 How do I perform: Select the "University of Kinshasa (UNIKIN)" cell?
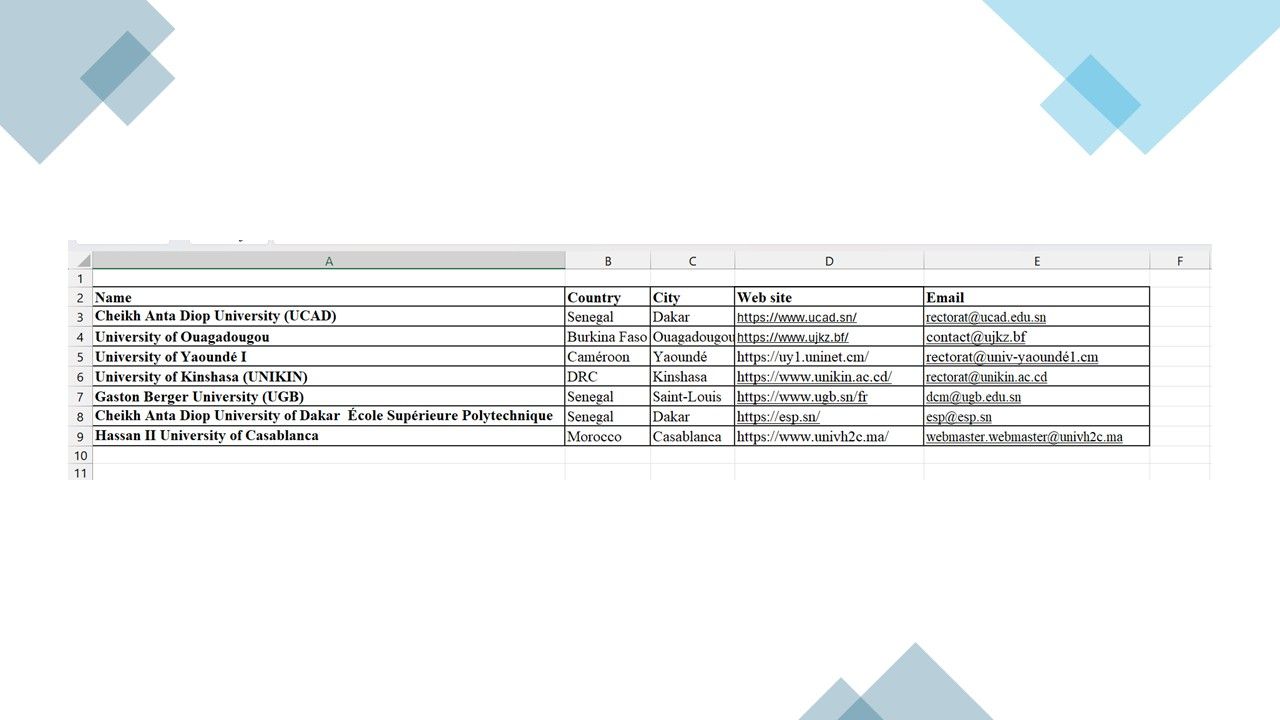329,377
